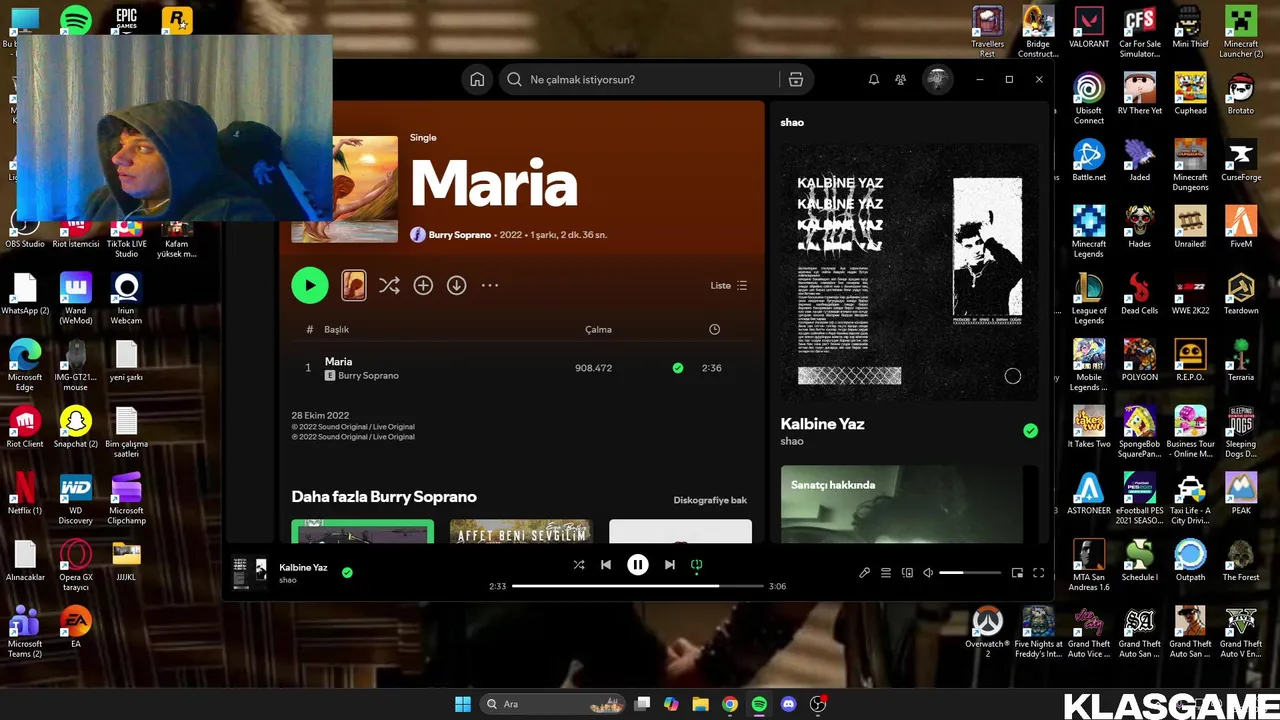Open the VALORANT desktop shortcut

pyautogui.click(x=1089, y=28)
